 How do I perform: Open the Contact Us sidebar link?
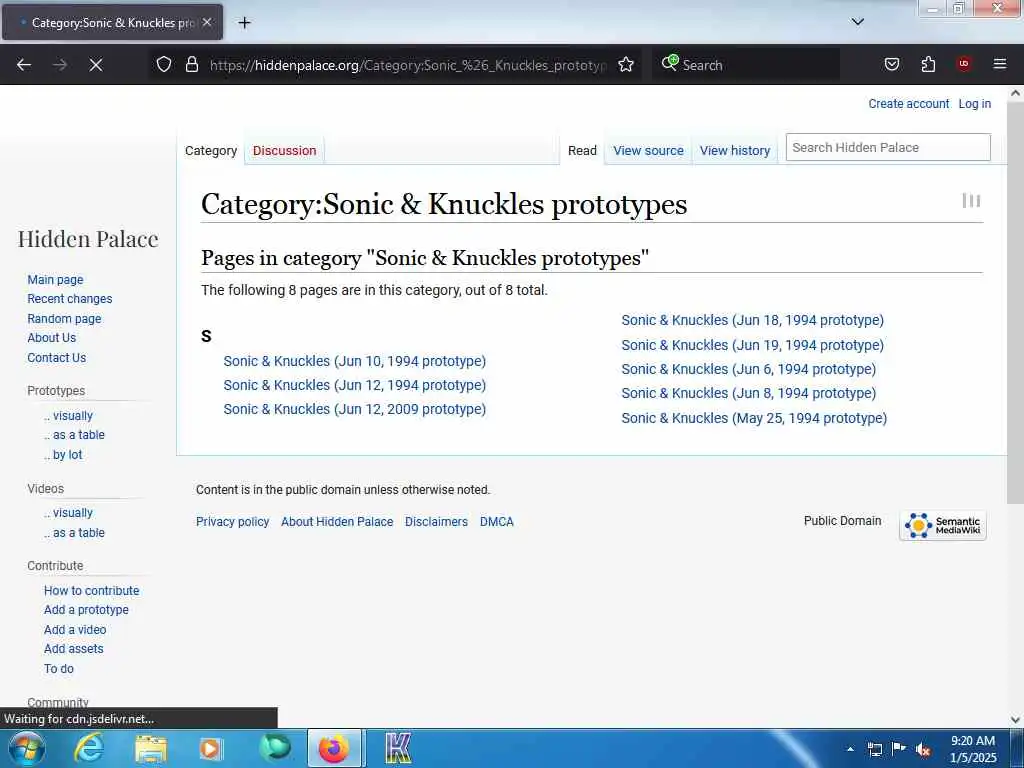pyautogui.click(x=57, y=357)
